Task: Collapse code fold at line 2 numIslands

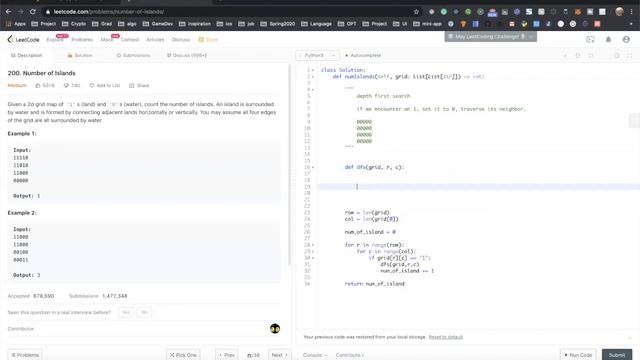Action: click(313, 77)
